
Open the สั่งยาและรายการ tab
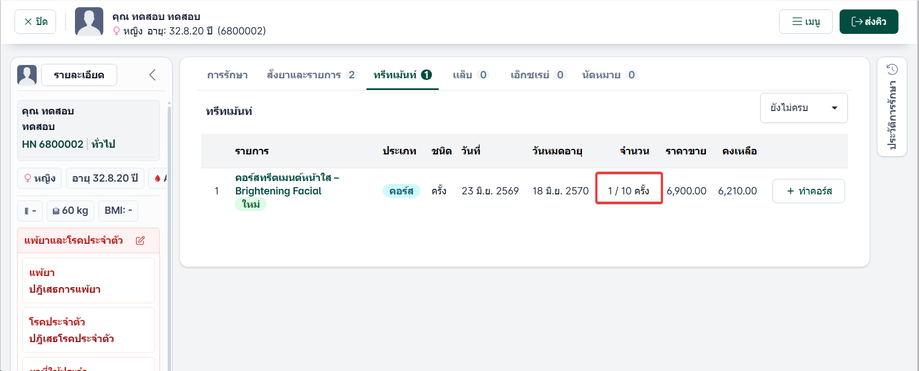pos(312,75)
